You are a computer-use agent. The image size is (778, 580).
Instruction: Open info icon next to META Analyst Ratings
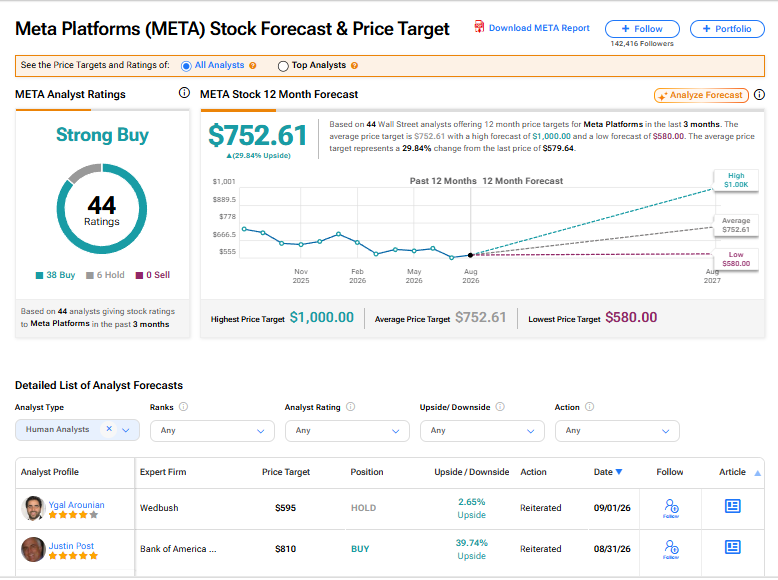pyautogui.click(x=184, y=93)
